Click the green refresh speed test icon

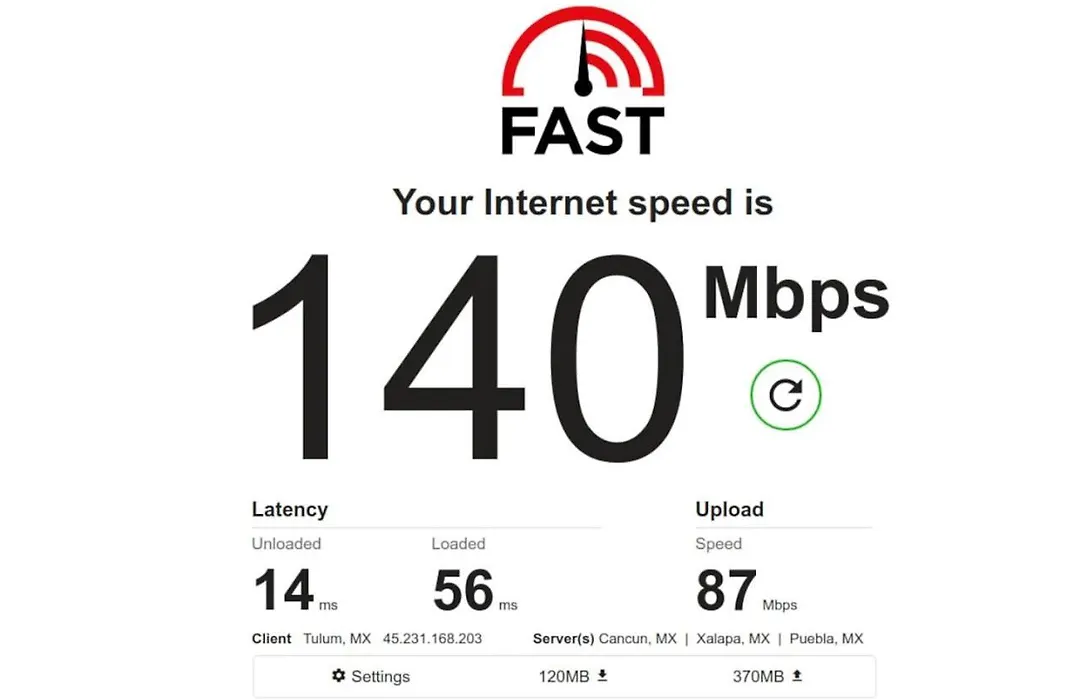click(785, 395)
